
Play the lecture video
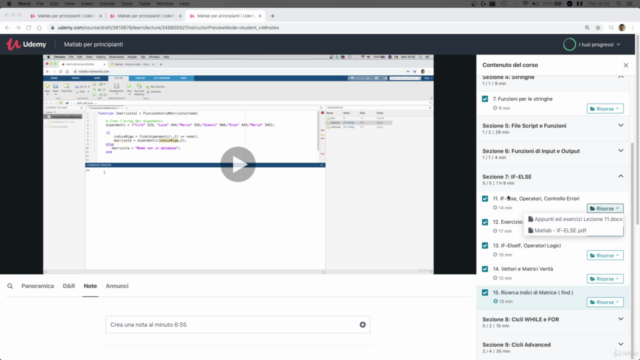pyautogui.click(x=238, y=164)
